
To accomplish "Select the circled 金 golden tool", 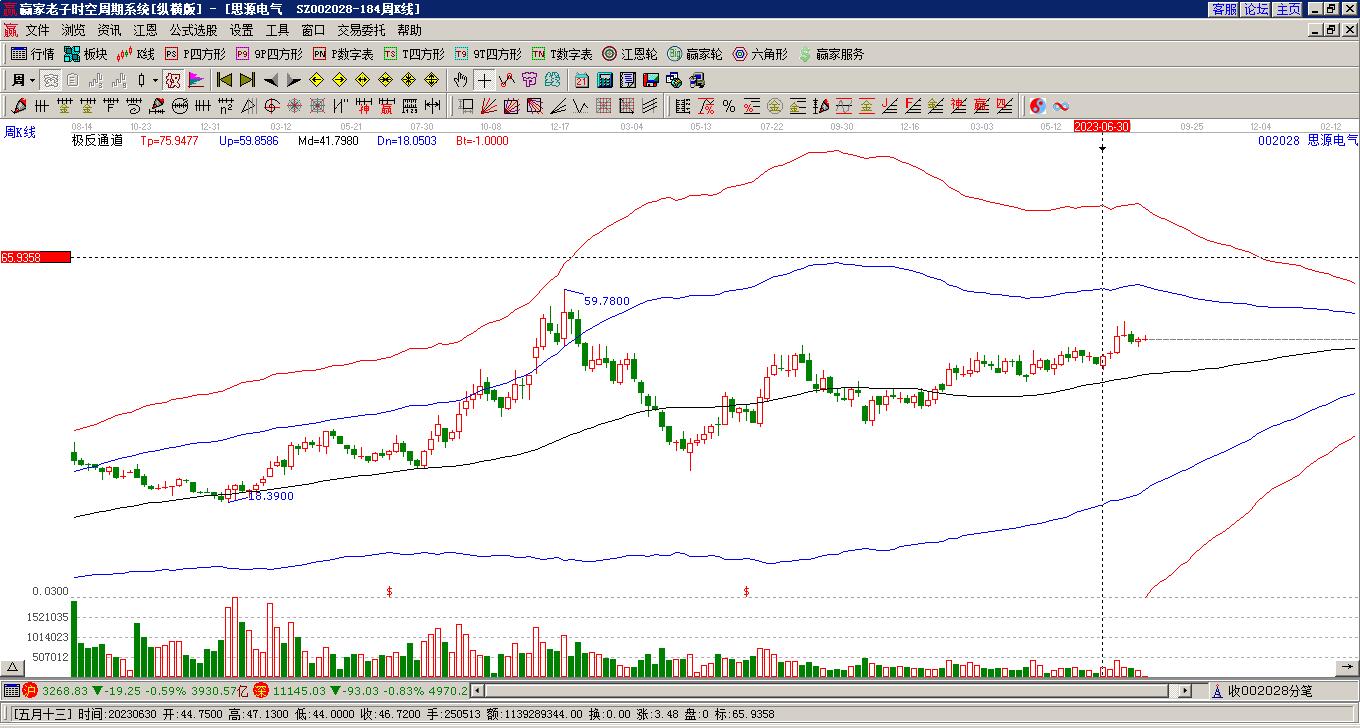I will (775, 106).
